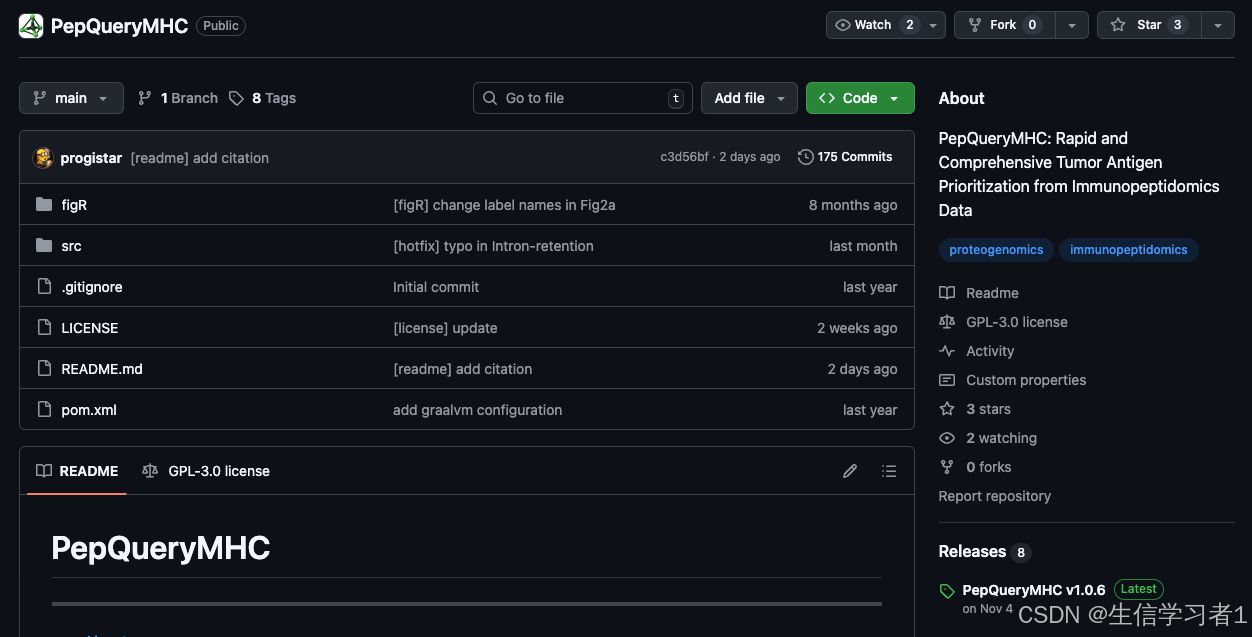Select the proteogenomics topic tag

coord(996,250)
